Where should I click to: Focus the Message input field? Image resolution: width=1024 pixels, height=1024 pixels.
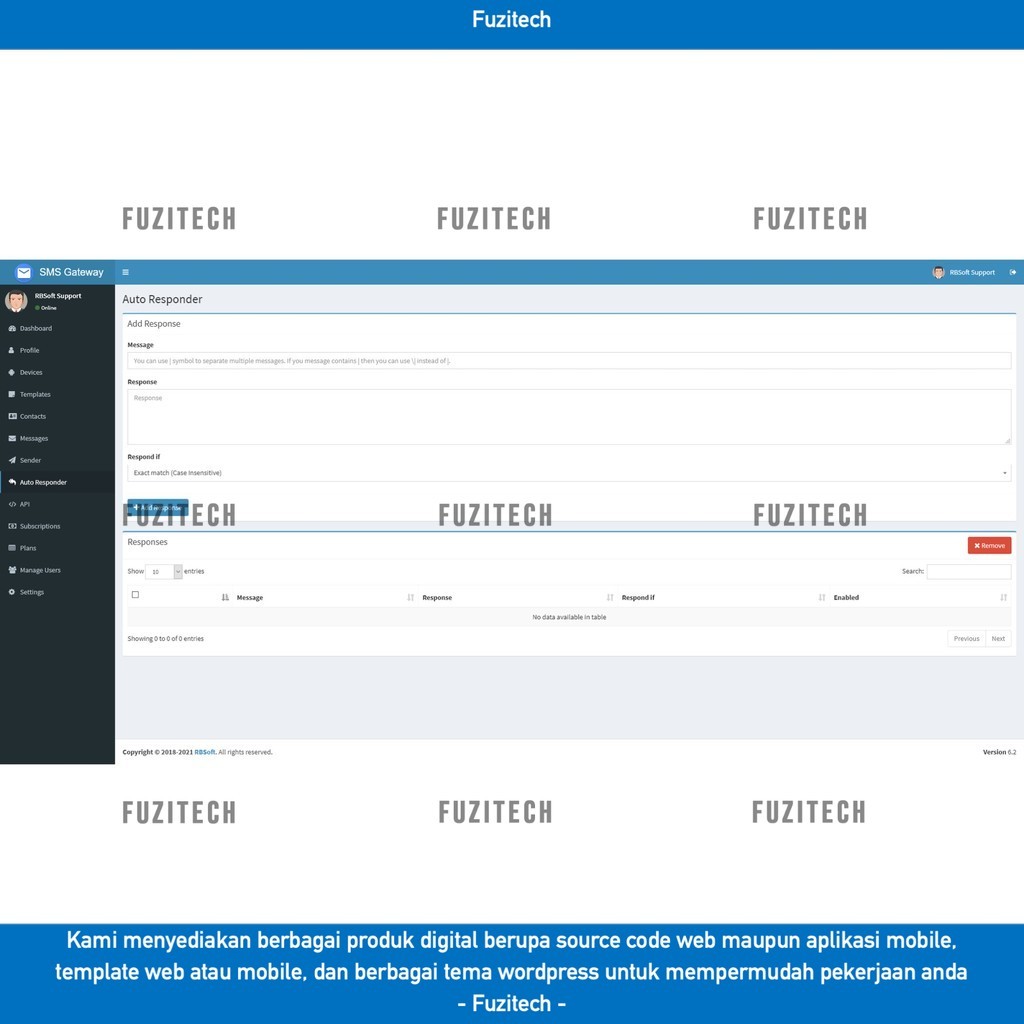569,360
